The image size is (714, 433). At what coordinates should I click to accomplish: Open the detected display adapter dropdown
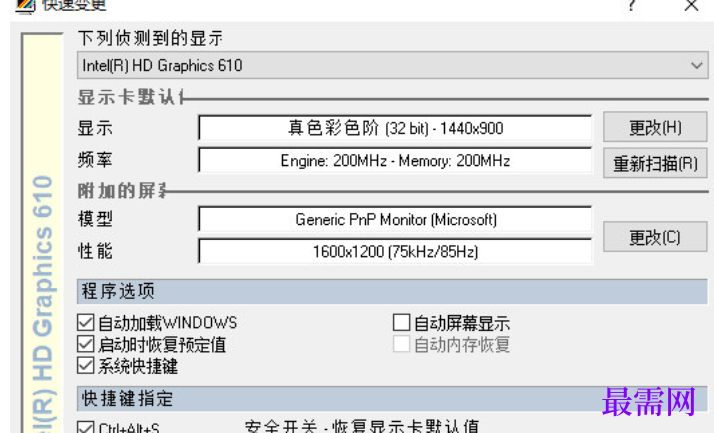click(393, 65)
